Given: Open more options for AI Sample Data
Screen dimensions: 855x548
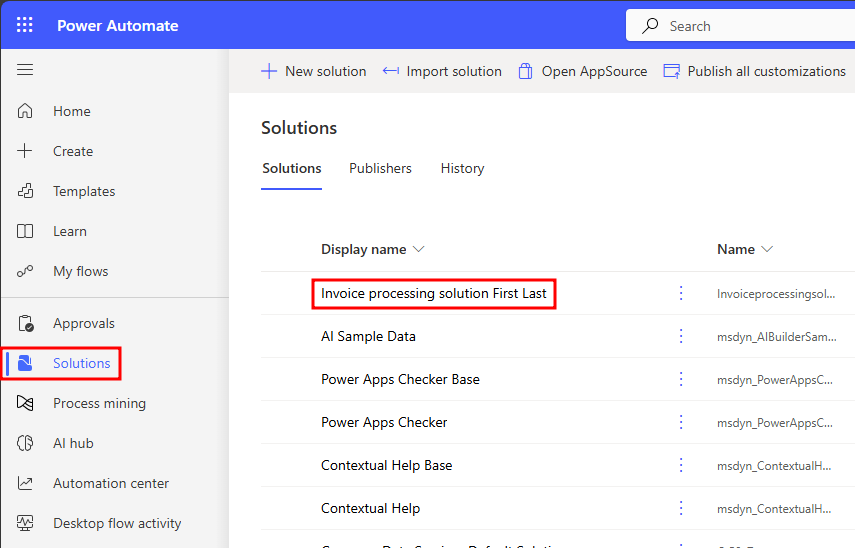Looking at the screenshot, I should click(x=681, y=336).
